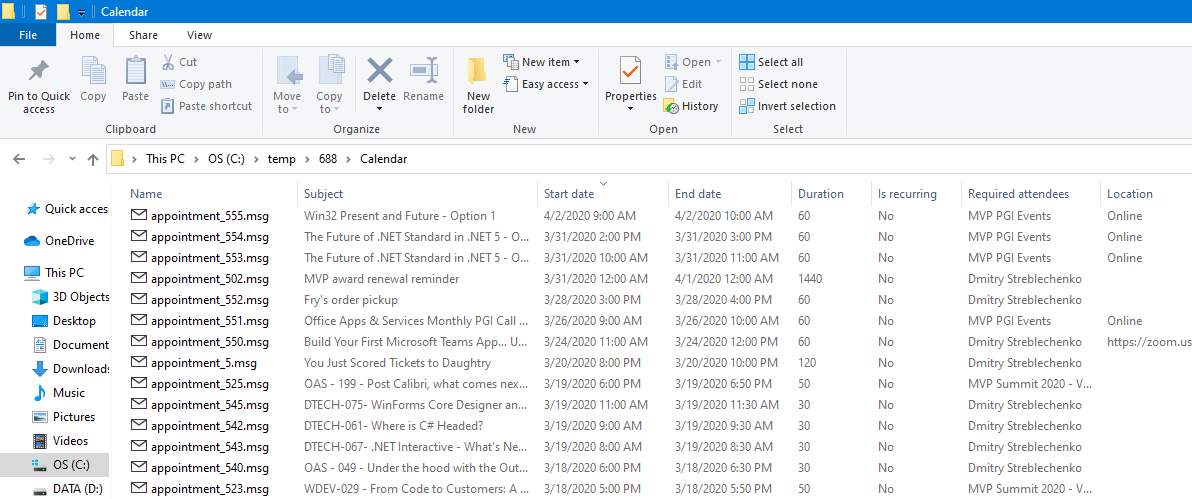Open Quick access in navigation pane

67,209
